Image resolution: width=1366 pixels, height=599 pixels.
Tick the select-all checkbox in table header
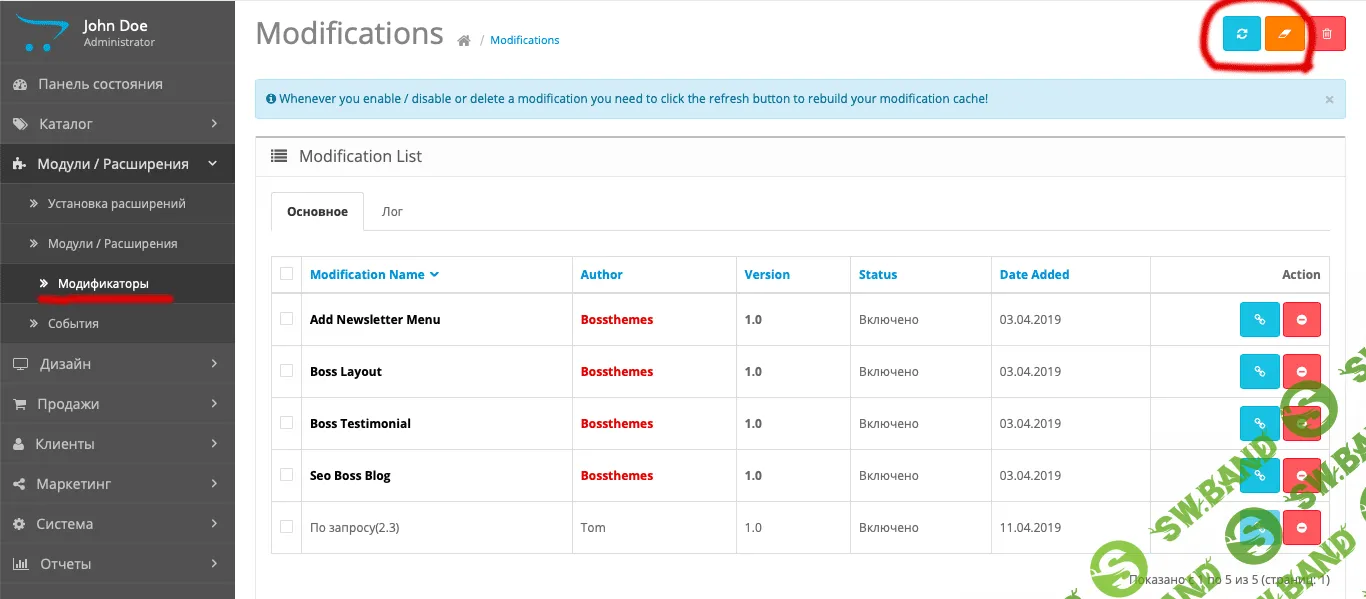[287, 274]
